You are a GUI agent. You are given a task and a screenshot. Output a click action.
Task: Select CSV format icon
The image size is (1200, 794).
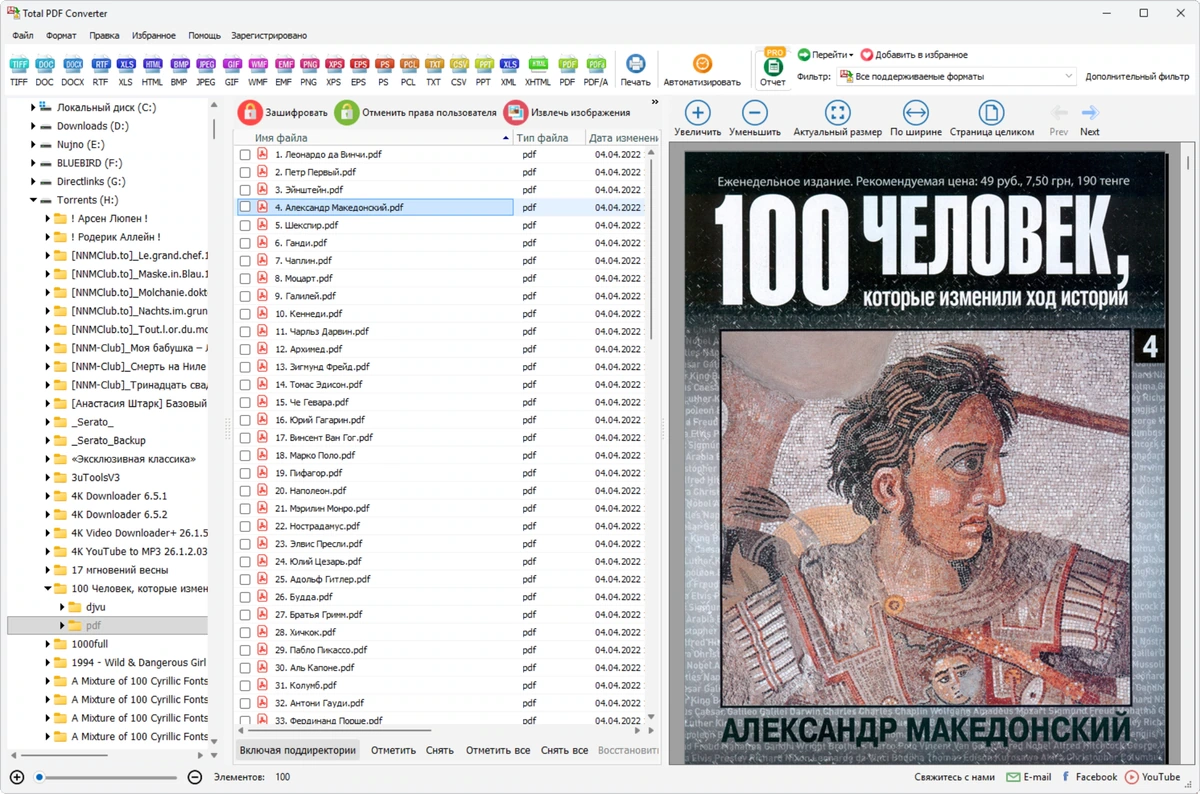coord(459,70)
